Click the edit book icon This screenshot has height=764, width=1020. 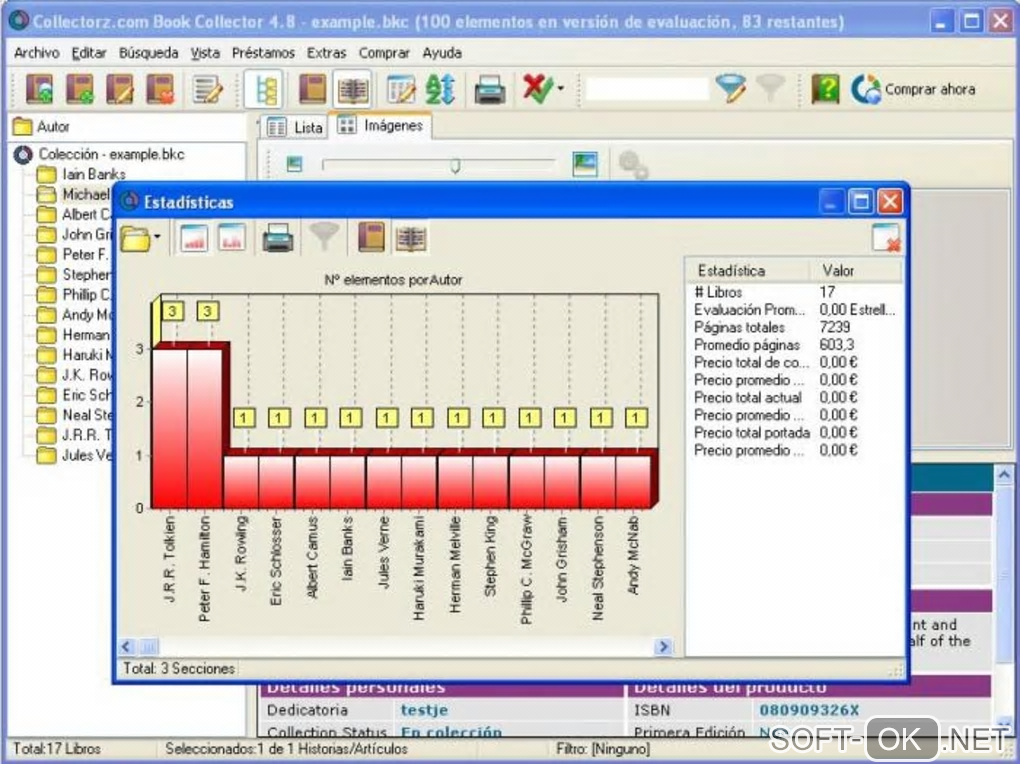(120, 89)
